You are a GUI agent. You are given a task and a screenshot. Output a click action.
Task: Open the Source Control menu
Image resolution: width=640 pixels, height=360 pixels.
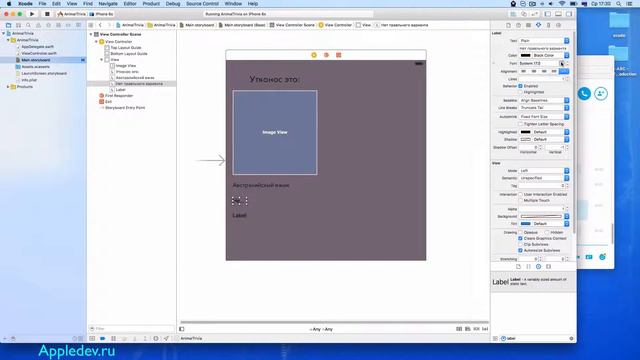click(x=202, y=4)
